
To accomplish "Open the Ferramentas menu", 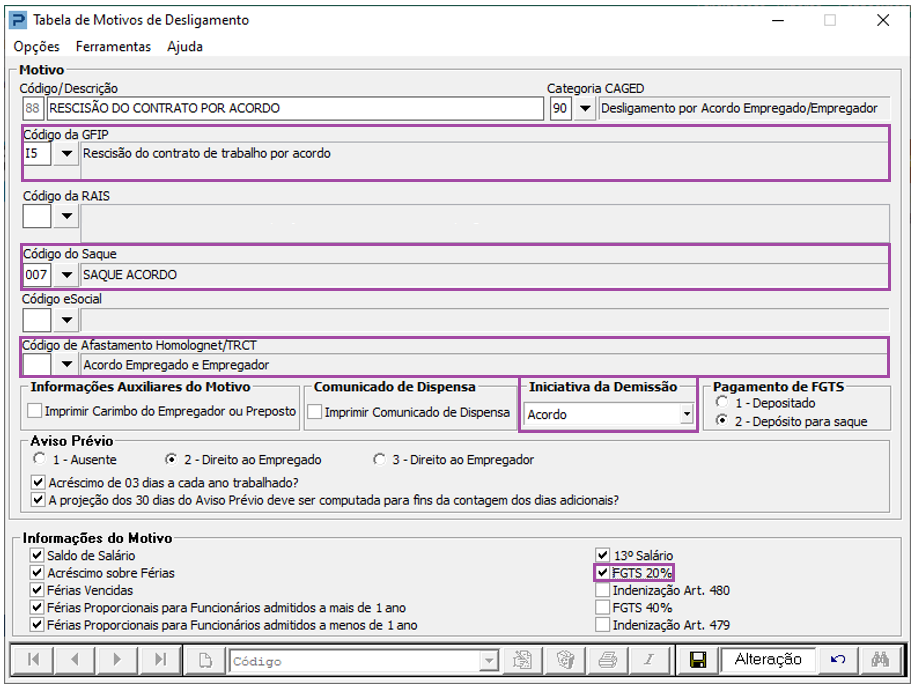I will click(x=113, y=47).
